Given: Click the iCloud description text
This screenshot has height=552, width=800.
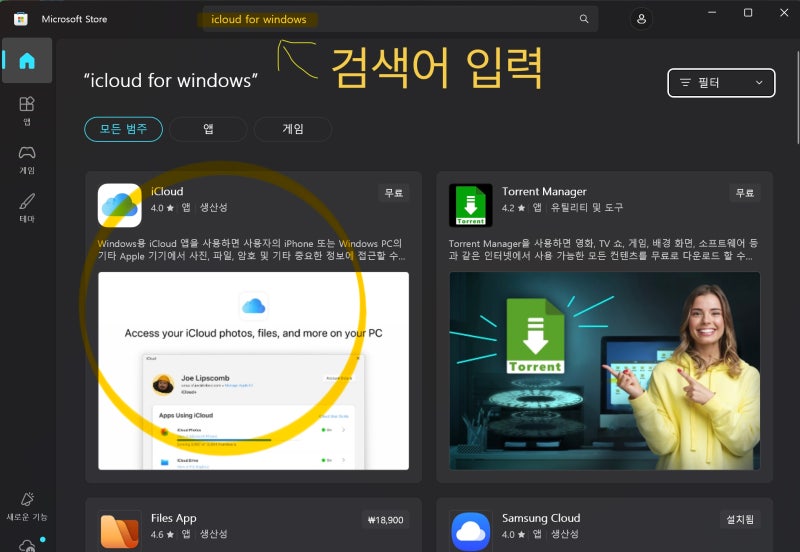Looking at the screenshot, I should coord(252,249).
